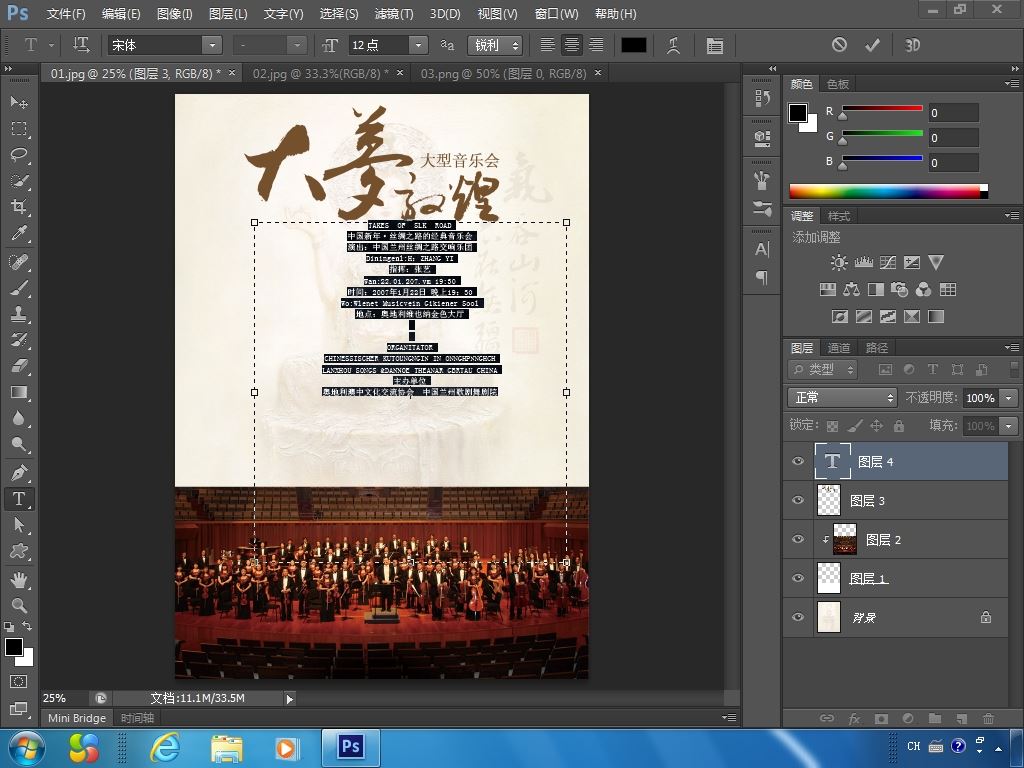Hide the 背景 layer
The image size is (1024, 768).
point(798,617)
